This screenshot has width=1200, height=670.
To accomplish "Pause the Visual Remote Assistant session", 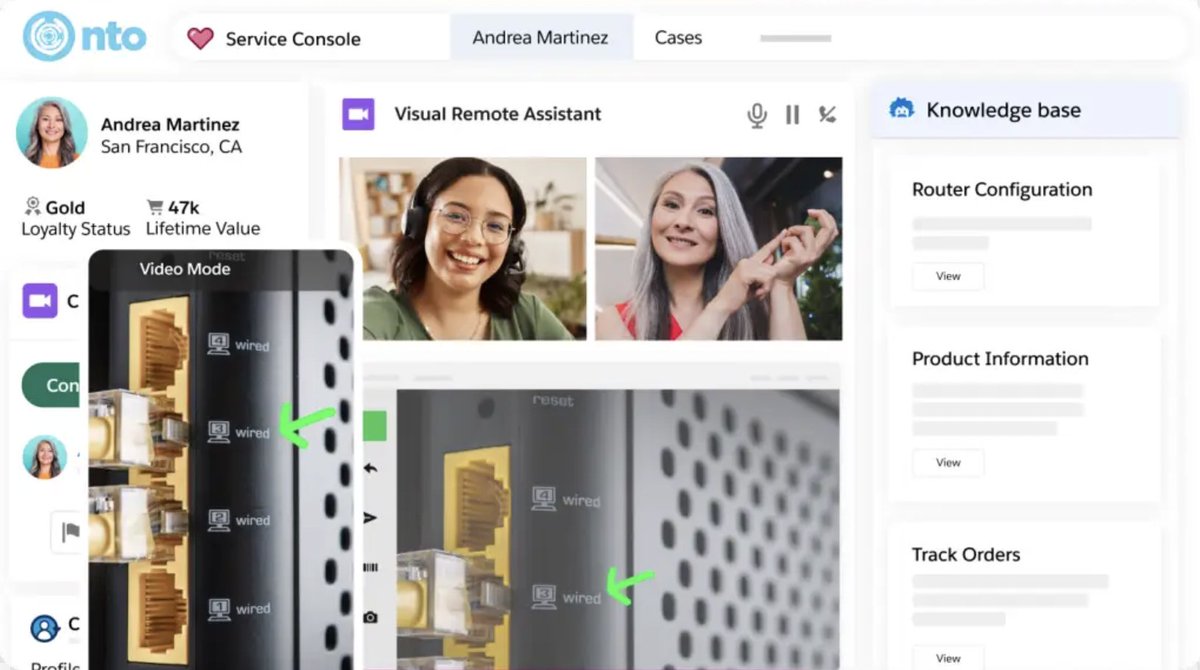I will [792, 115].
